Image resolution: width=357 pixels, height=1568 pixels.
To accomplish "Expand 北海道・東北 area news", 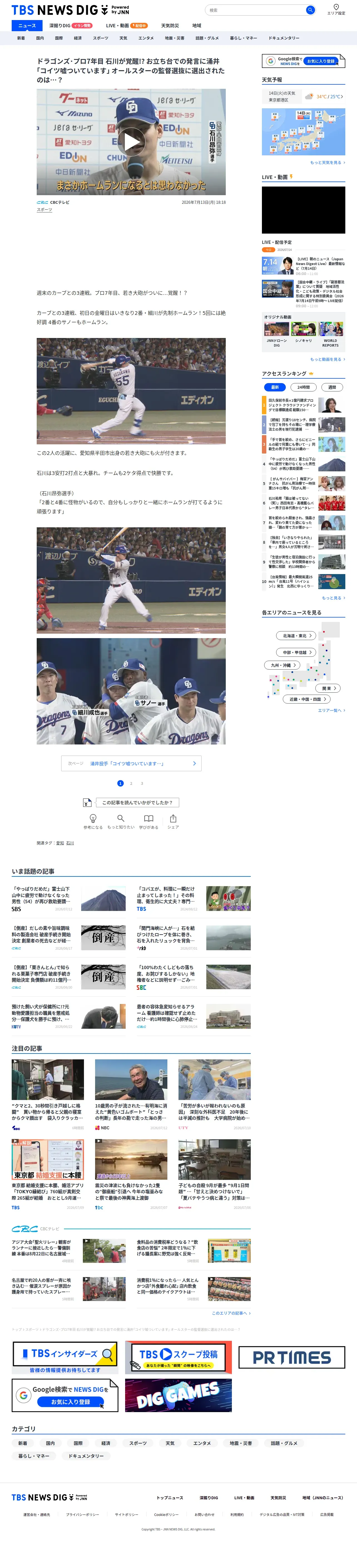I will 297,636.
